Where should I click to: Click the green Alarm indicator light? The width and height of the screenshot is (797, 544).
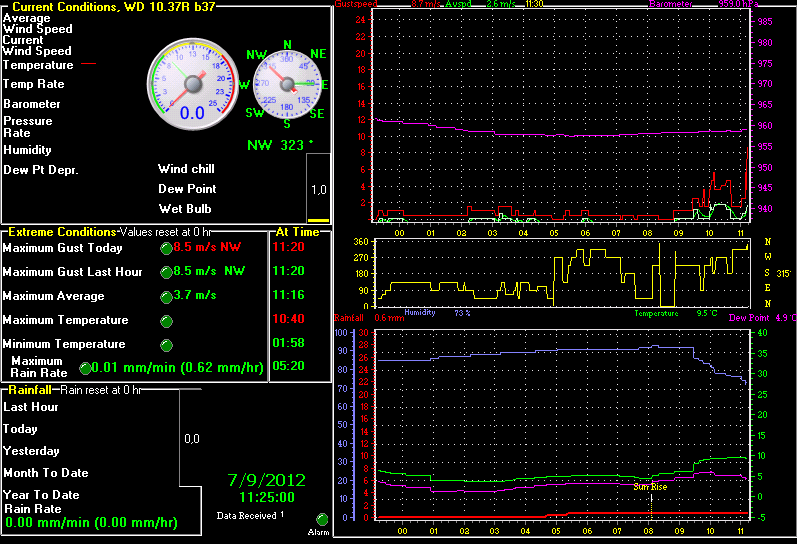322,520
